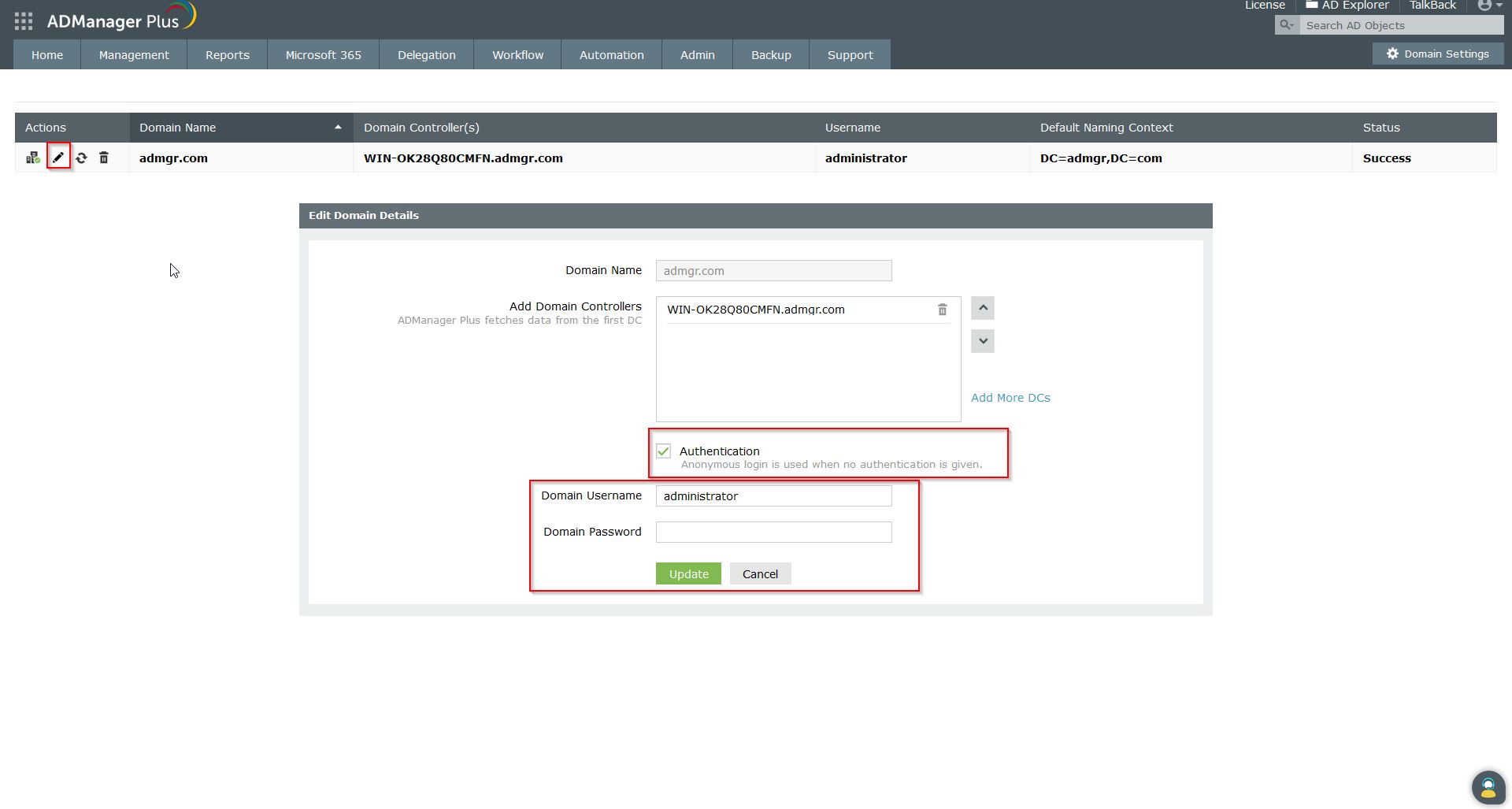Move the domain controller up
This screenshot has width=1512, height=809.
point(983,308)
